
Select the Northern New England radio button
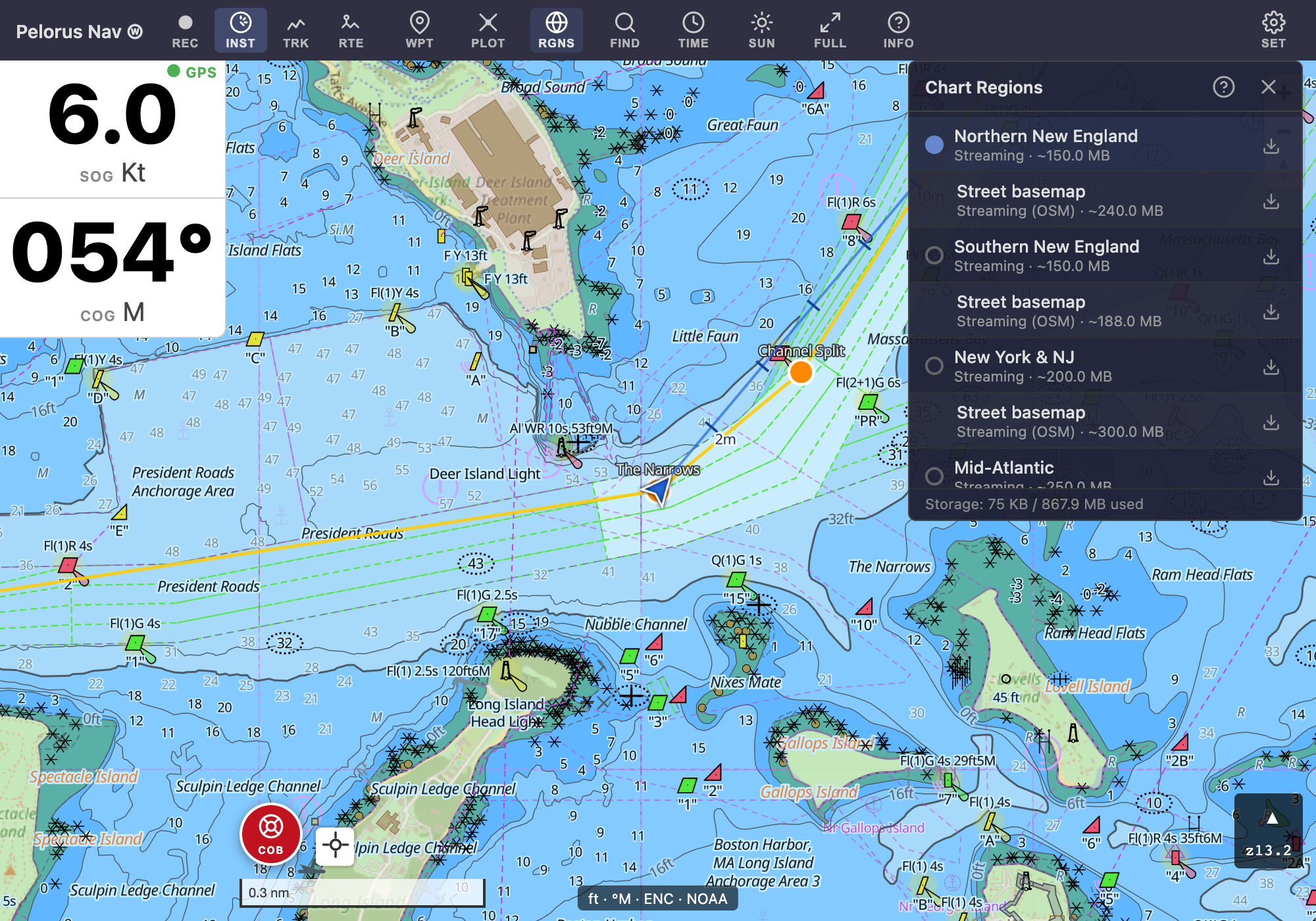pyautogui.click(x=934, y=145)
